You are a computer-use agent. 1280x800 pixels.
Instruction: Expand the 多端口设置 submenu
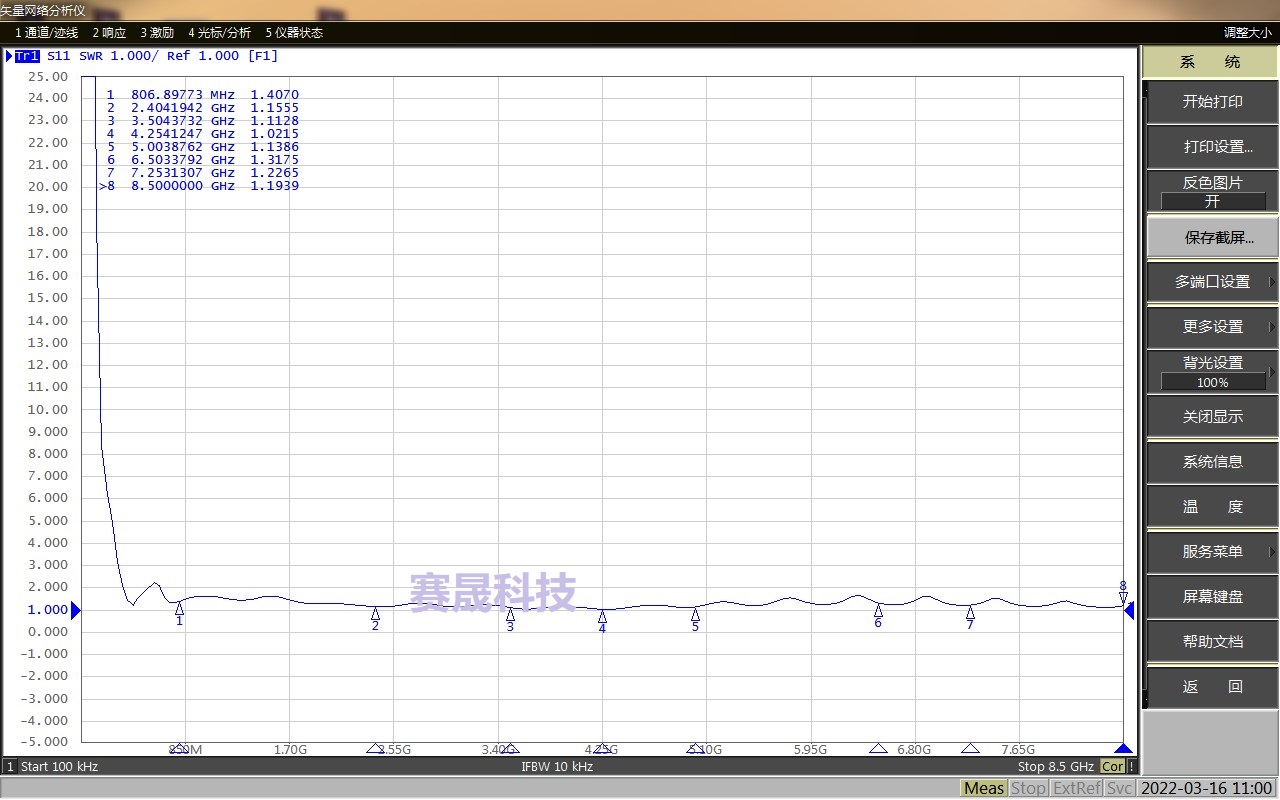1211,282
